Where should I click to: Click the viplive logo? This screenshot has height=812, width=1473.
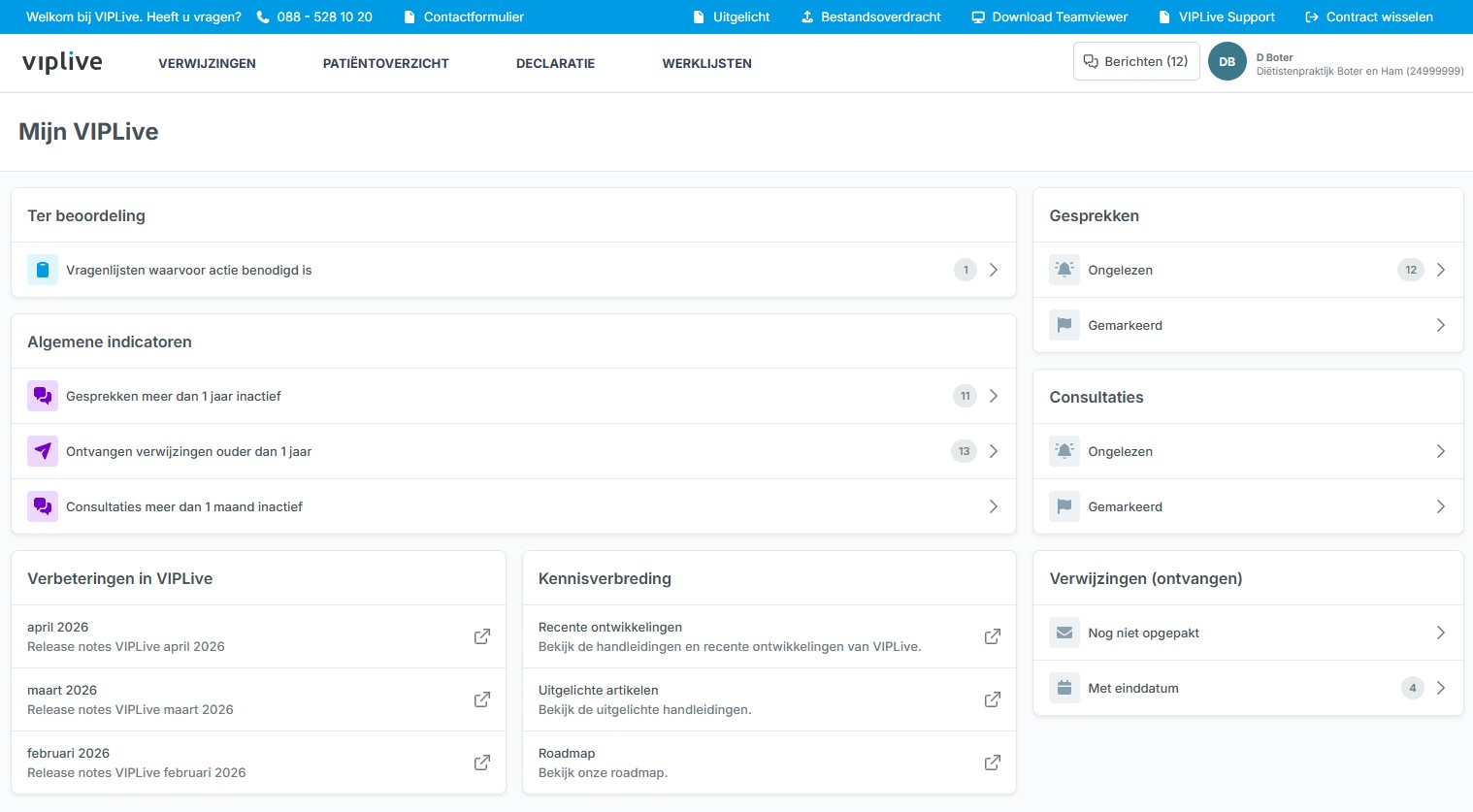click(62, 62)
